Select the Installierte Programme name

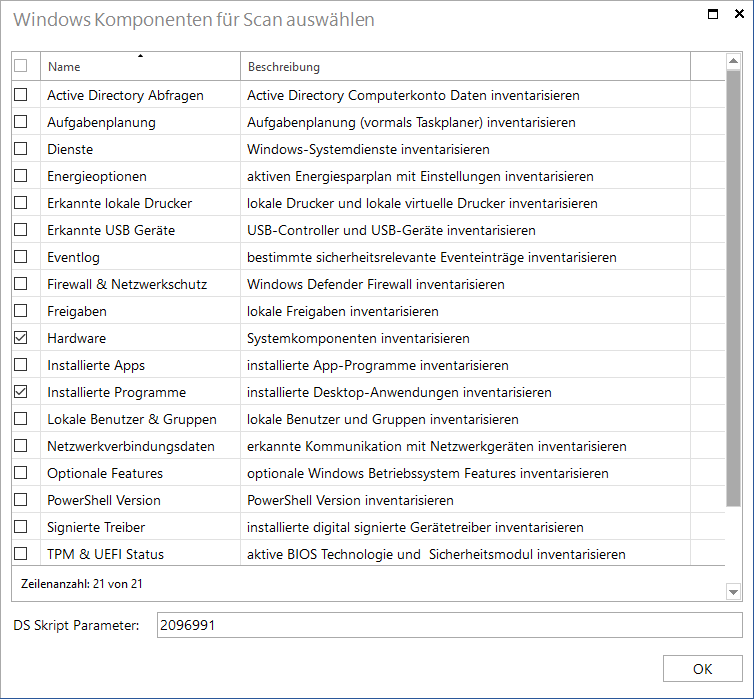pos(116,392)
